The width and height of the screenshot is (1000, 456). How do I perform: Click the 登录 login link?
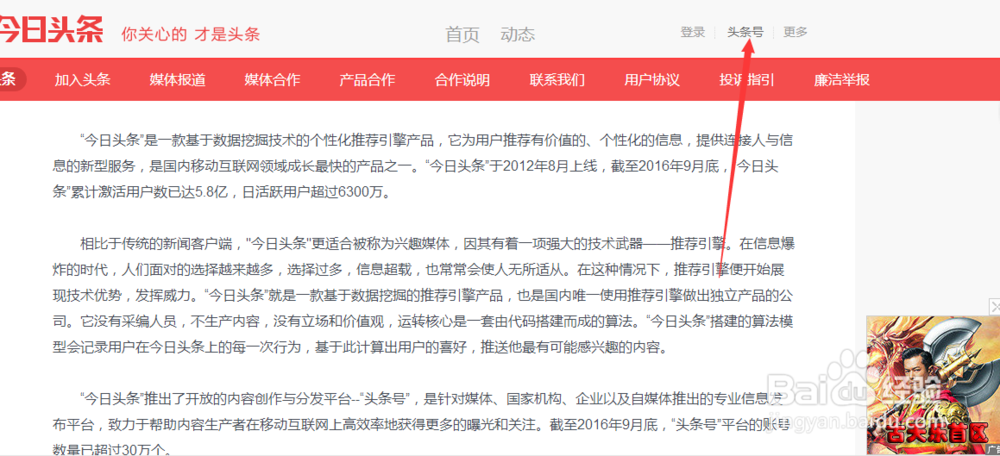(x=693, y=32)
